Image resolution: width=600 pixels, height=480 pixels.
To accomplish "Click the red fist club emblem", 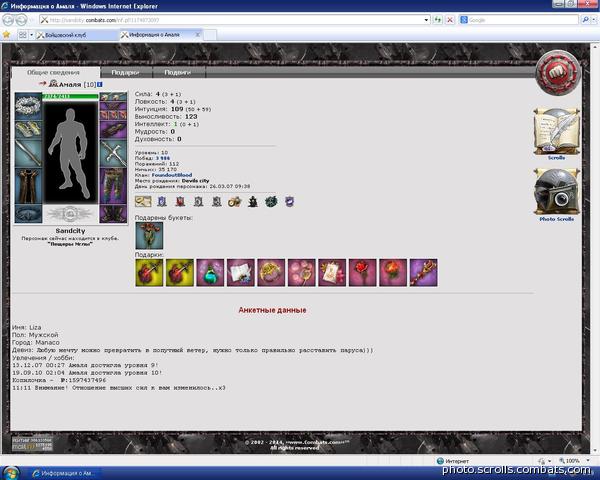I will click(x=558, y=73).
